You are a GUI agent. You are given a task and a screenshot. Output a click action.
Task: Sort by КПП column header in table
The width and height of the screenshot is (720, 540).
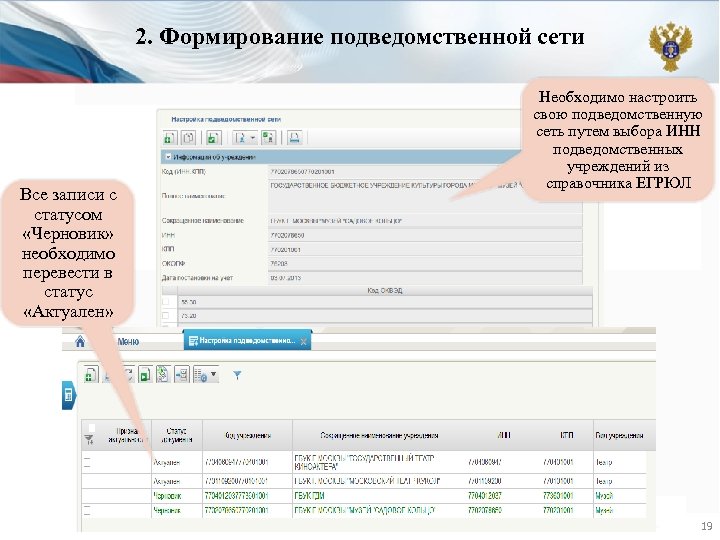[567, 435]
